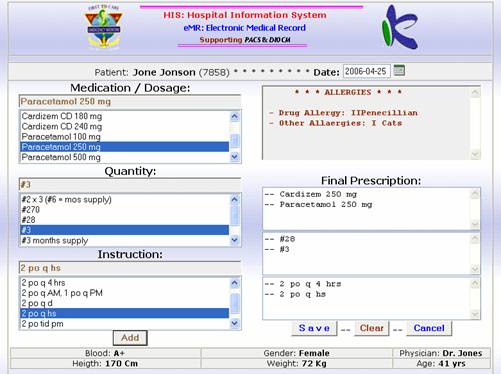Image resolution: width=501 pixels, height=374 pixels.
Task: Click the Physician: Dr. Jones cell
Action: click(441, 353)
